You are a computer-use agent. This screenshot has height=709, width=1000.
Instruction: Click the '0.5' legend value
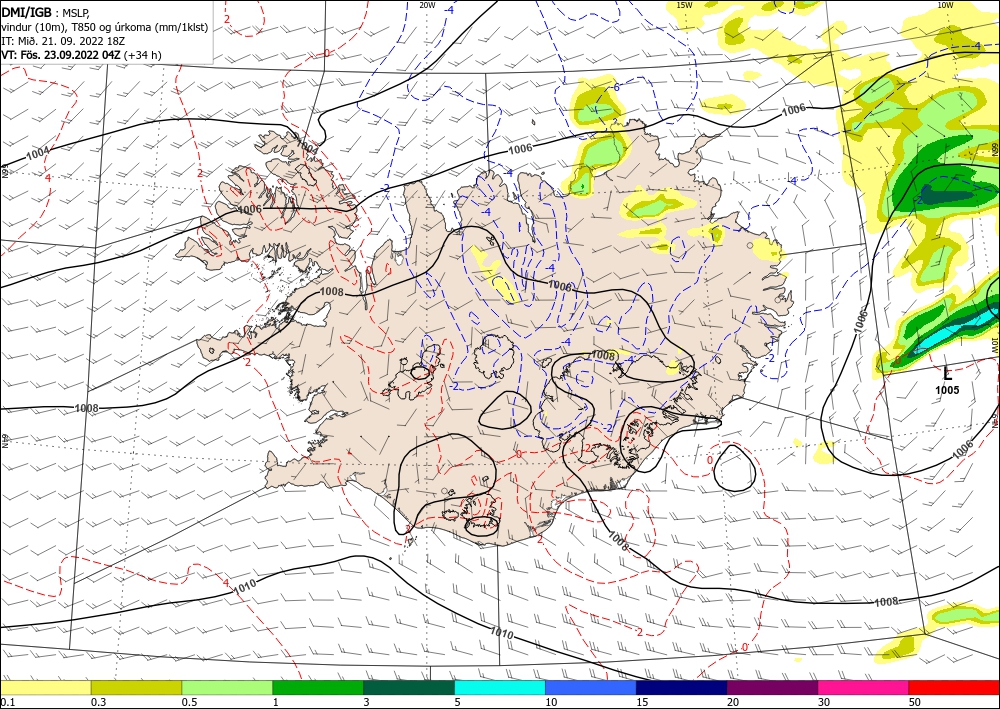pyautogui.click(x=189, y=702)
